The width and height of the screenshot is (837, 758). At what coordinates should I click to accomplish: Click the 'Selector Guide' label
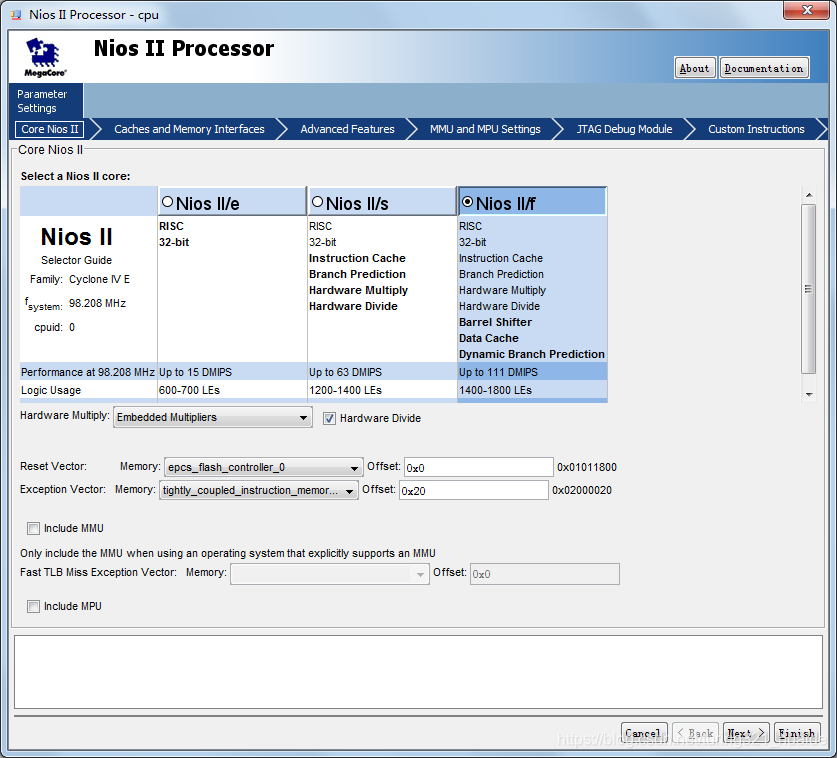point(76,260)
